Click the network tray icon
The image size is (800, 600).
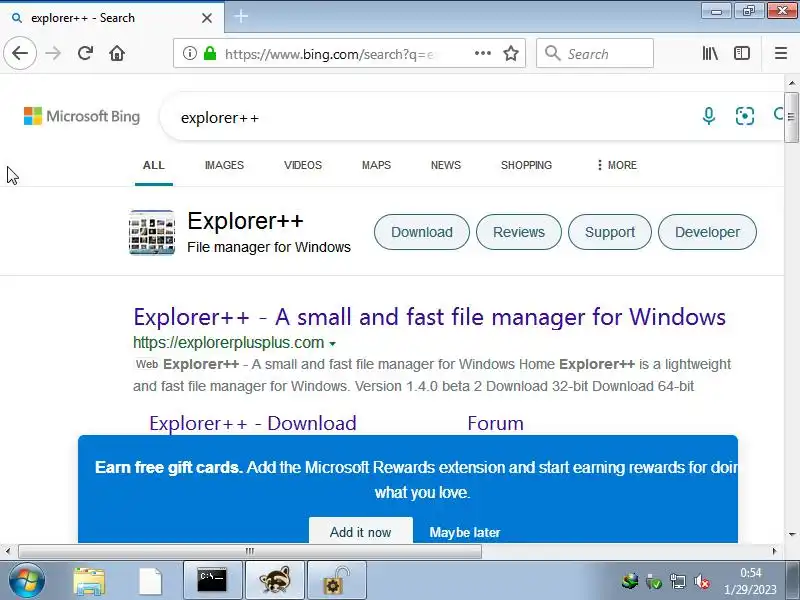[x=678, y=582]
